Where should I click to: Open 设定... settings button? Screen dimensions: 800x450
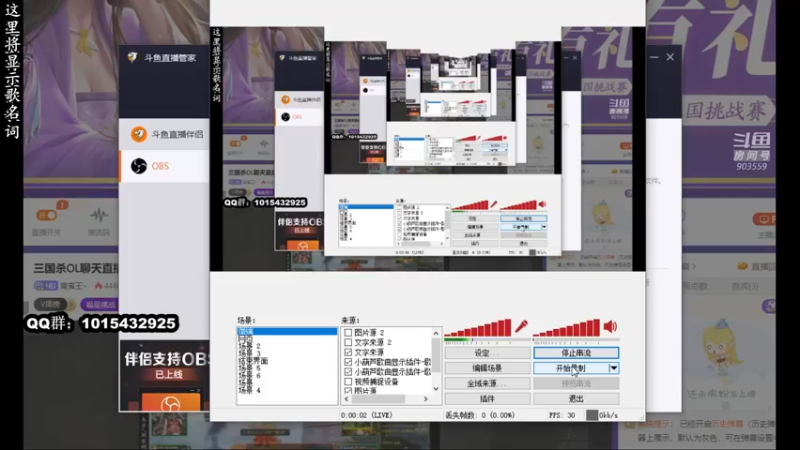[487, 353]
